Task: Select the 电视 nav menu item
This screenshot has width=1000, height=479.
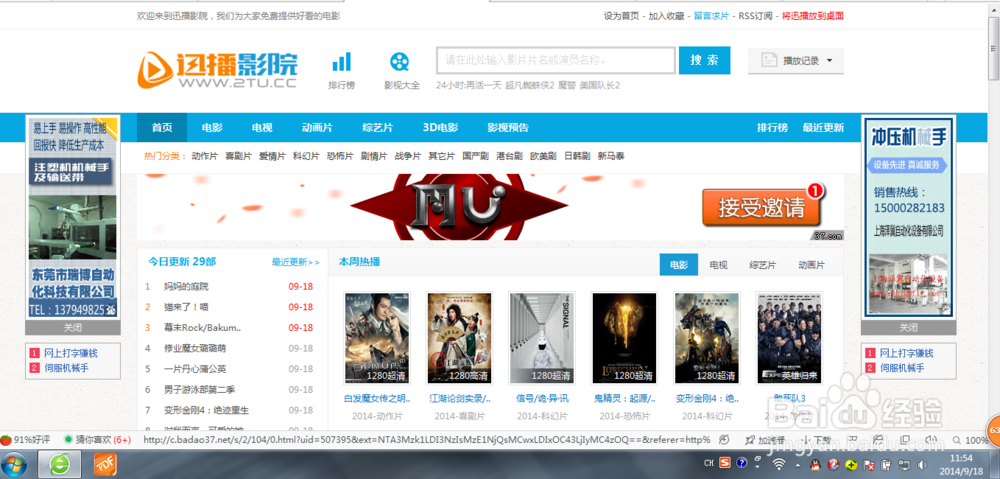Action: coord(261,128)
